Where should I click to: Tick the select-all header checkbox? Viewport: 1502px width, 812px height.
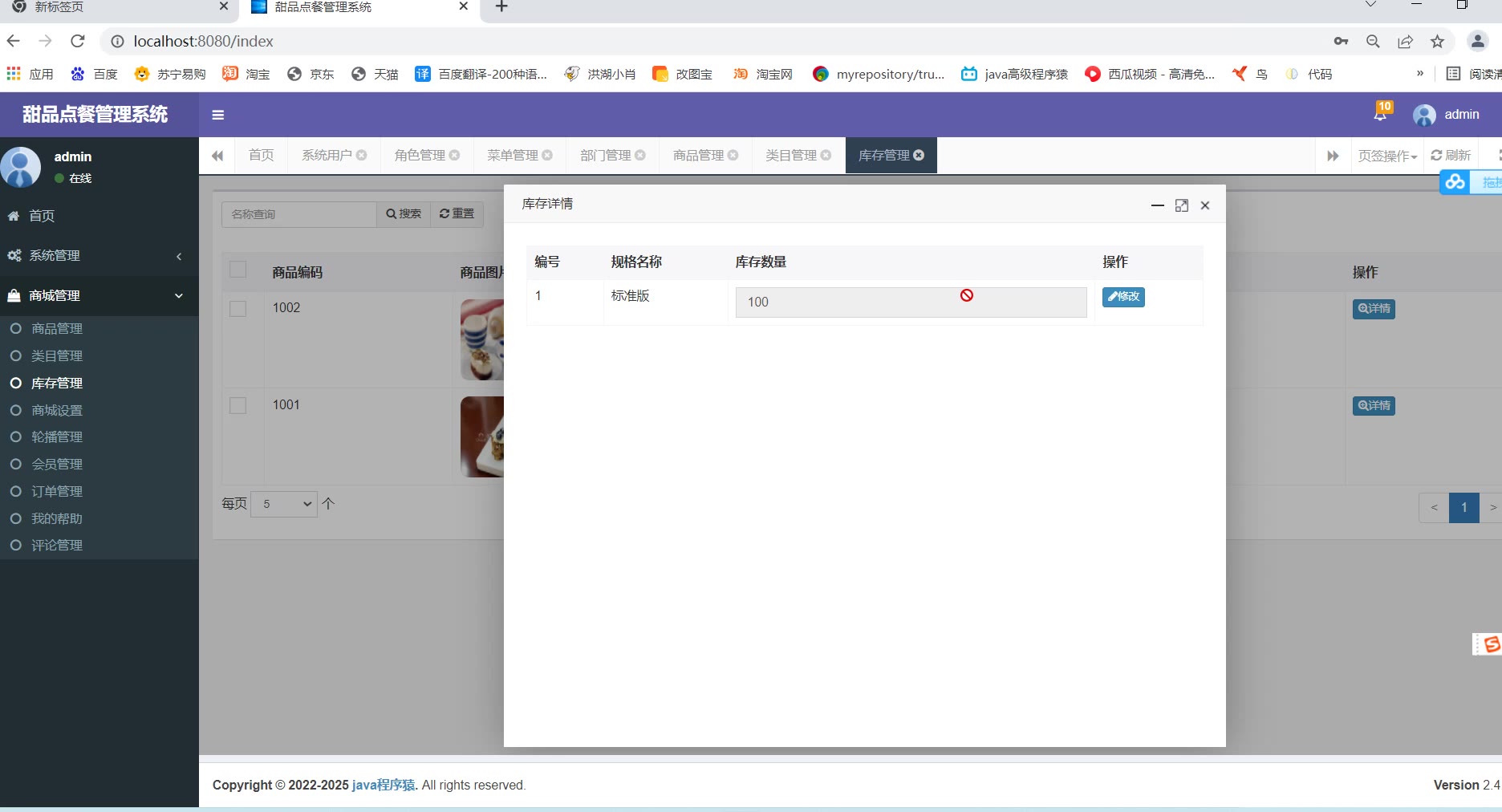pos(238,270)
